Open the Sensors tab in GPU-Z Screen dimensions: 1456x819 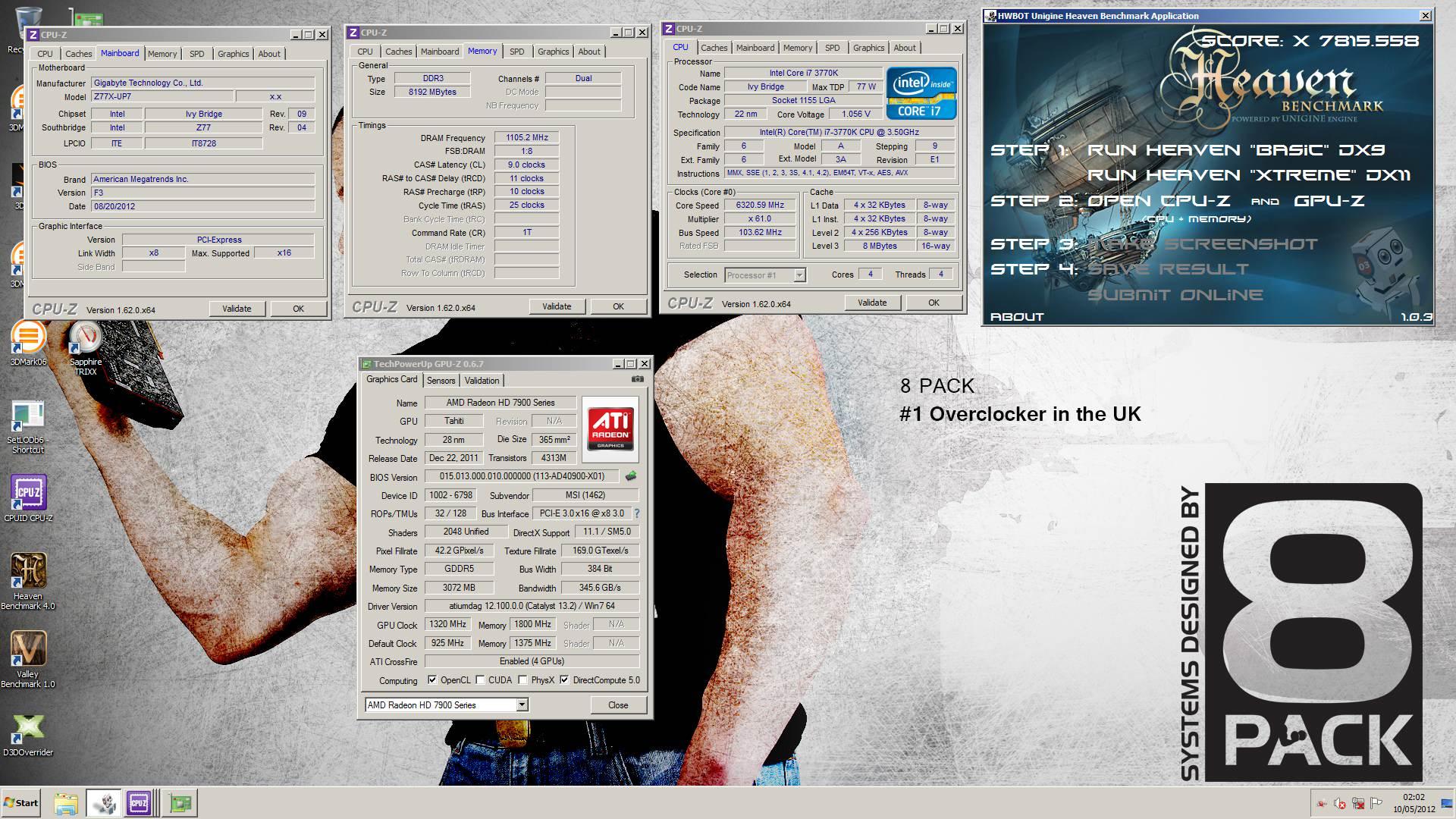click(441, 381)
